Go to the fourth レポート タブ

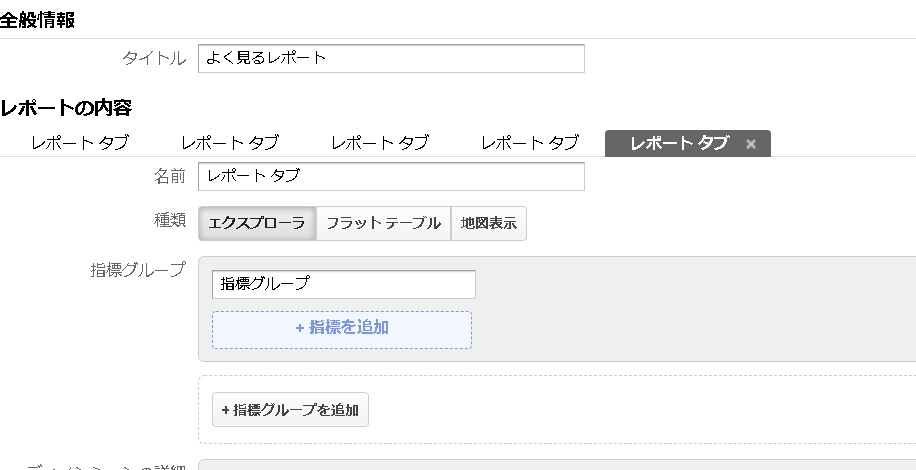(x=530, y=143)
